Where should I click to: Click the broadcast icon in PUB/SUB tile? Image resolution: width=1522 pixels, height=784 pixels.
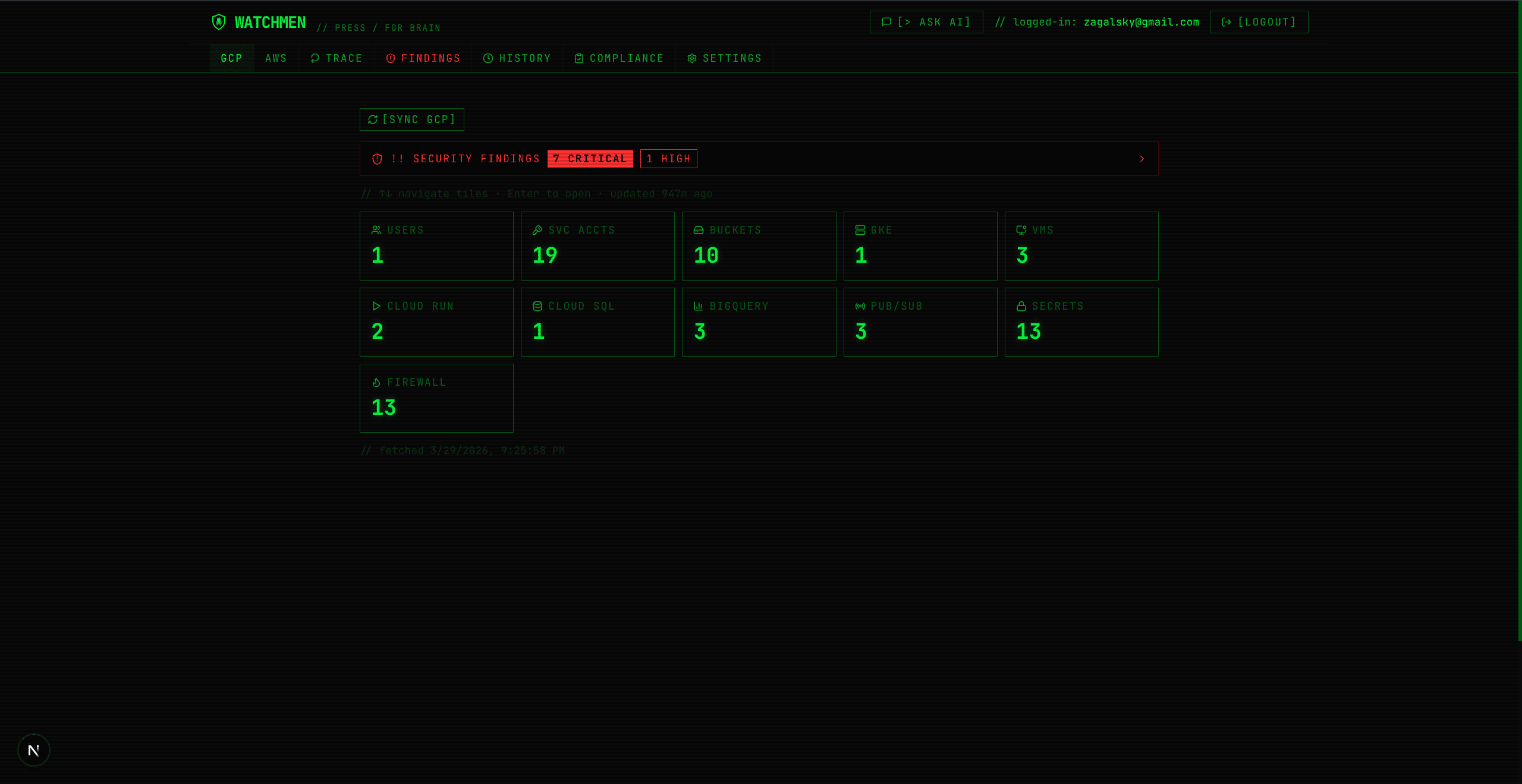[x=860, y=306]
